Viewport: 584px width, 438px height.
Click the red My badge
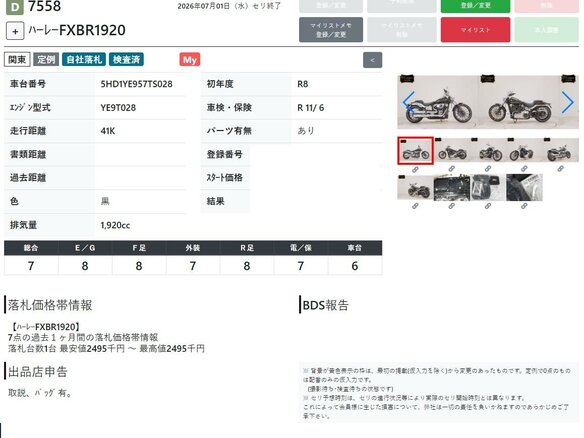click(190, 60)
